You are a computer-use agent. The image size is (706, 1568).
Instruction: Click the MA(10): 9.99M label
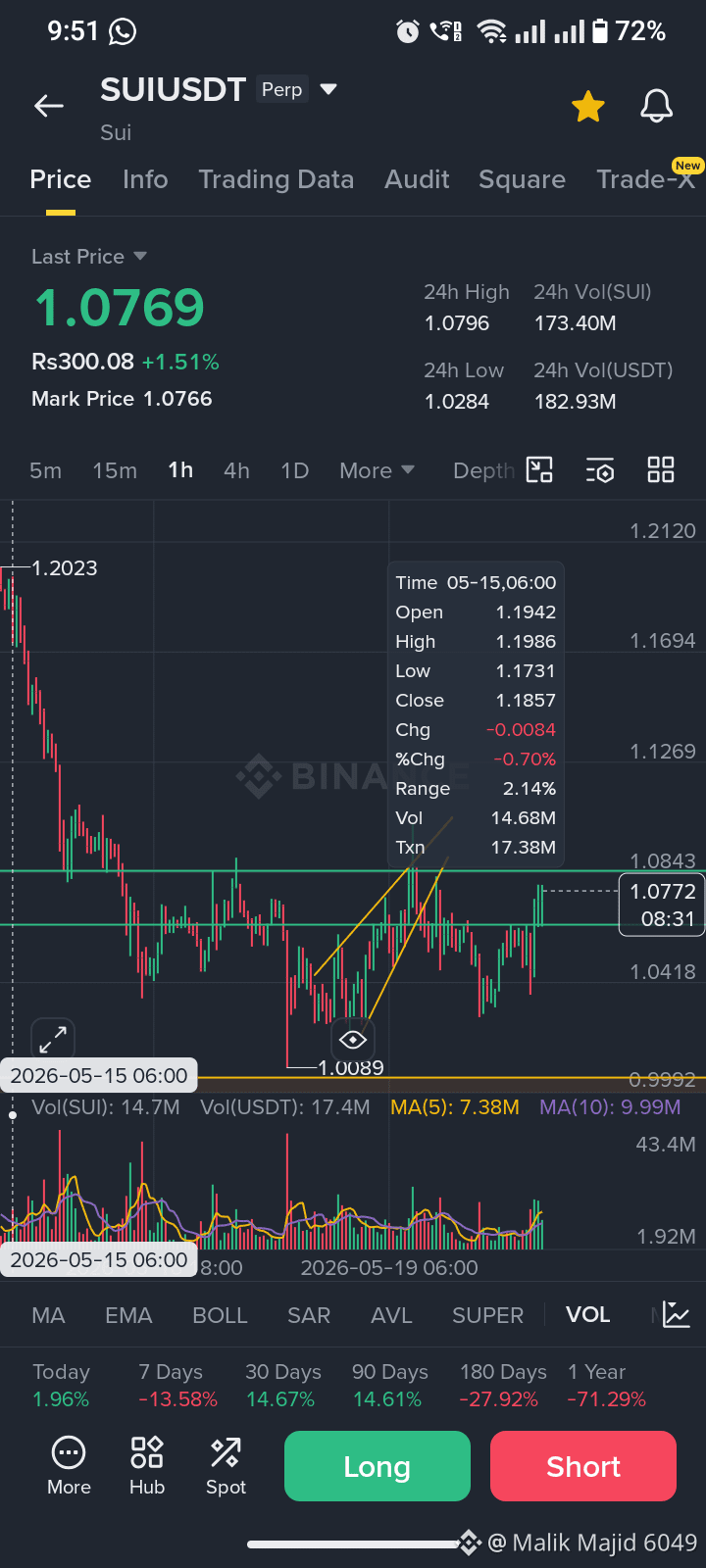coord(610,1107)
